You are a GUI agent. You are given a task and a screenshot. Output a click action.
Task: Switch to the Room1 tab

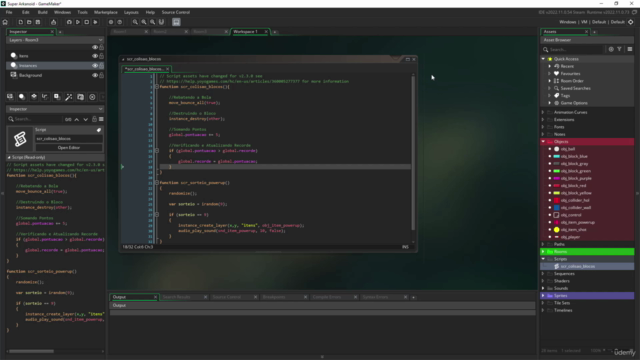(120, 31)
